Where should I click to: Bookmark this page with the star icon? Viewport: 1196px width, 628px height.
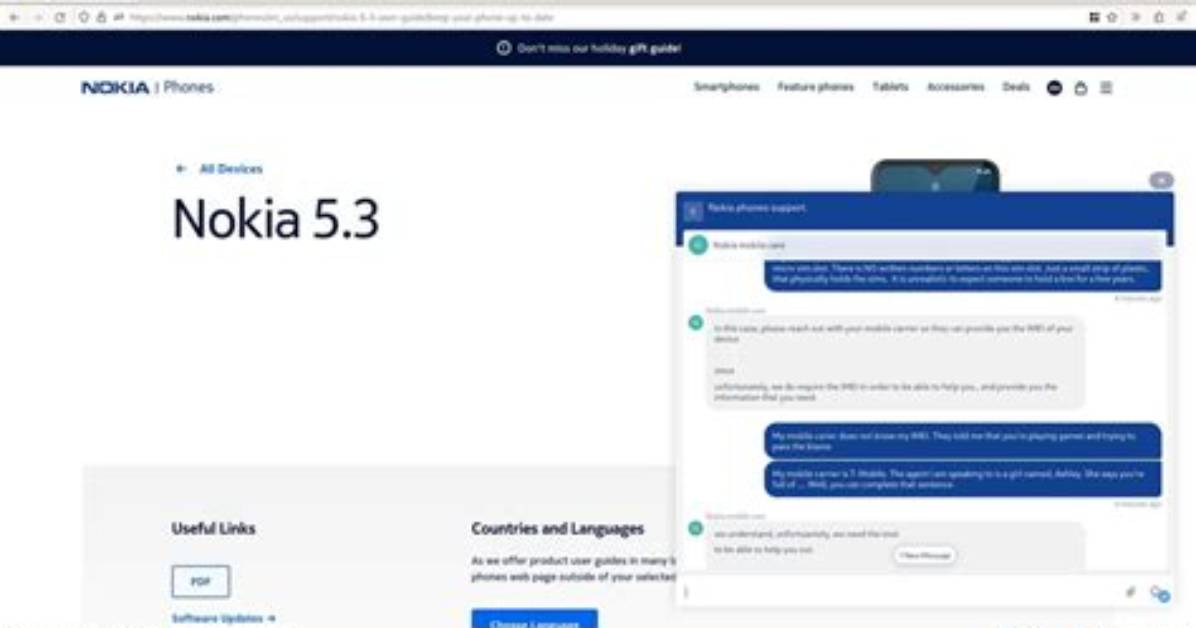pyautogui.click(x=1112, y=17)
